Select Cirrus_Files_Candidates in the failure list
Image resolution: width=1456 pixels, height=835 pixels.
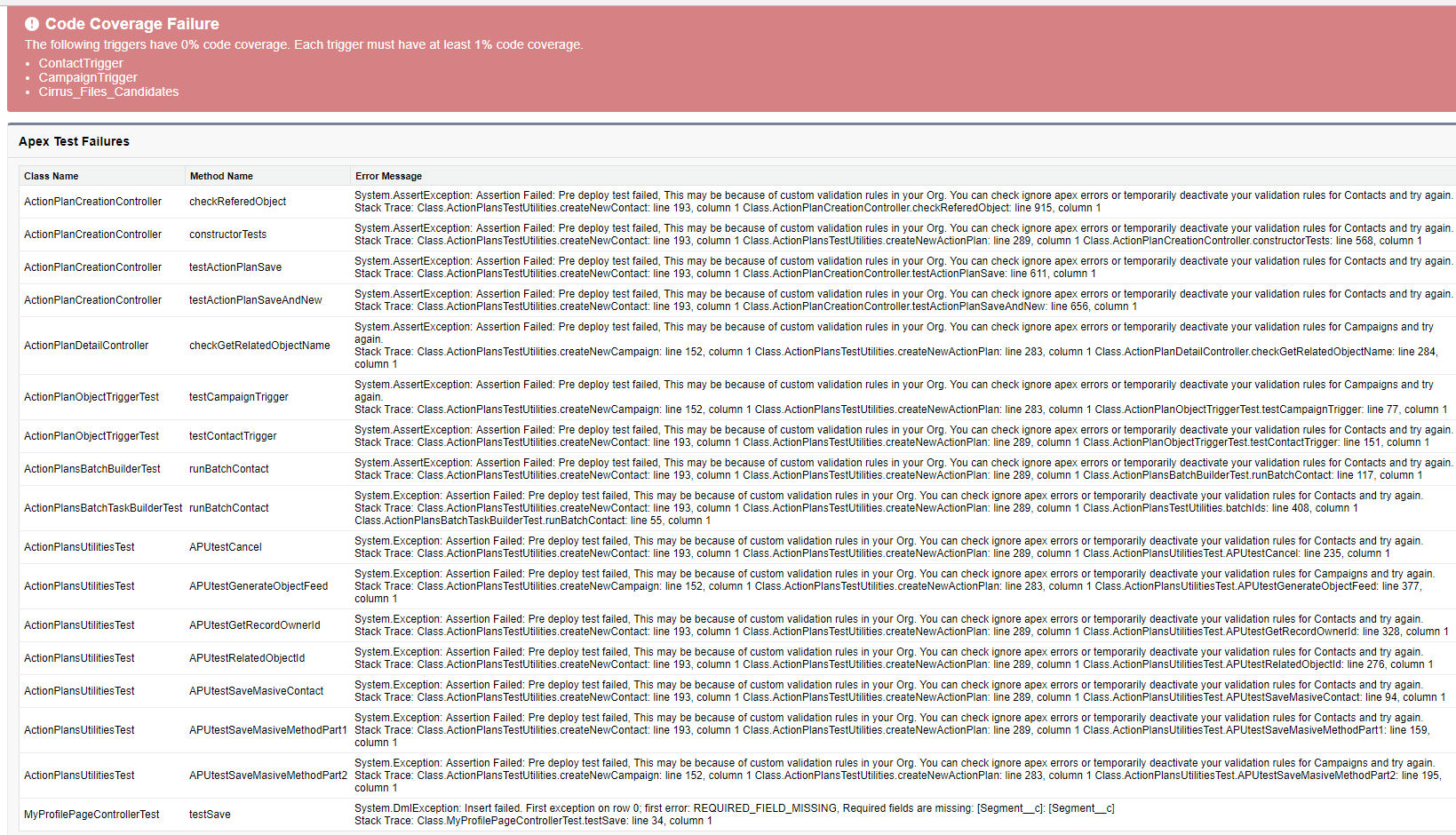click(108, 91)
